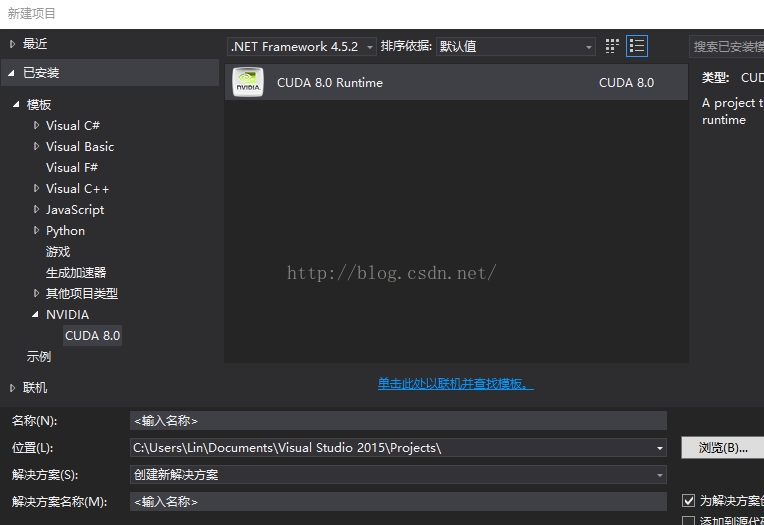This screenshot has height=525, width=764.
Task: Select Visual C++ label in tree
Action: point(77,189)
